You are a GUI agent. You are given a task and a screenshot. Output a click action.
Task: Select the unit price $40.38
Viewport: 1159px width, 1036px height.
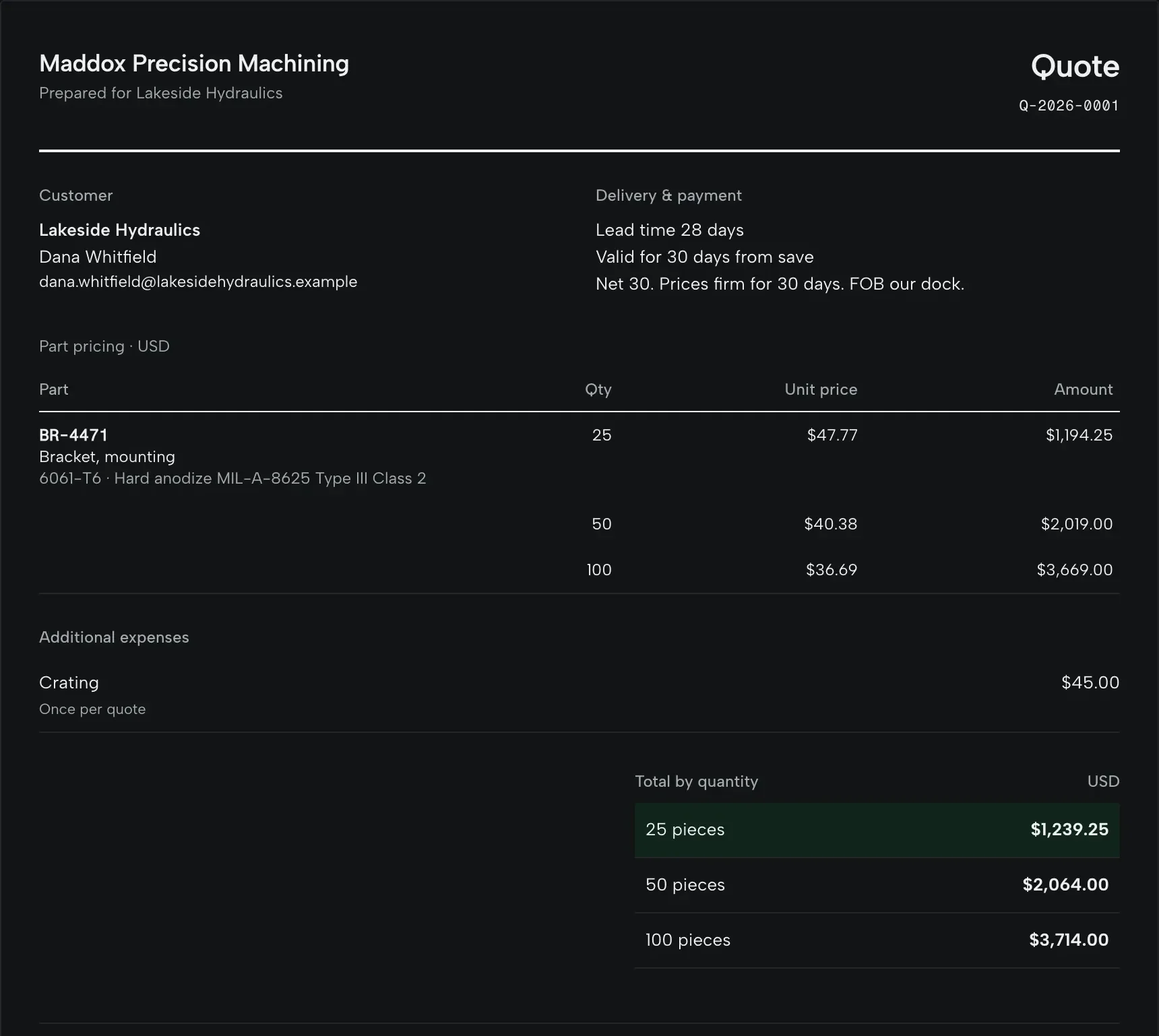tap(831, 524)
